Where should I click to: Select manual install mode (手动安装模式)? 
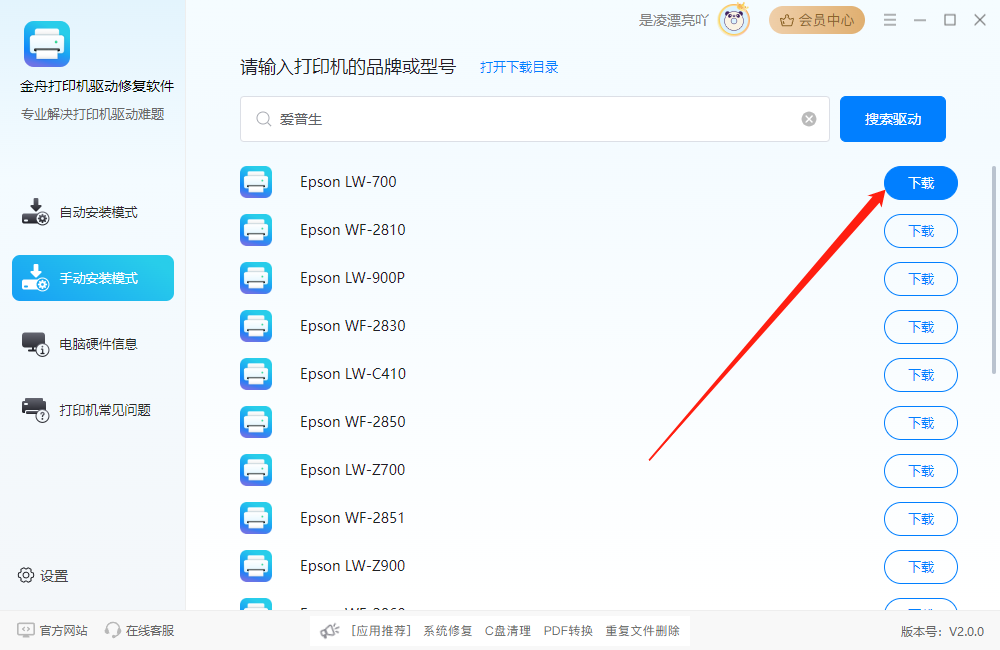(93, 278)
